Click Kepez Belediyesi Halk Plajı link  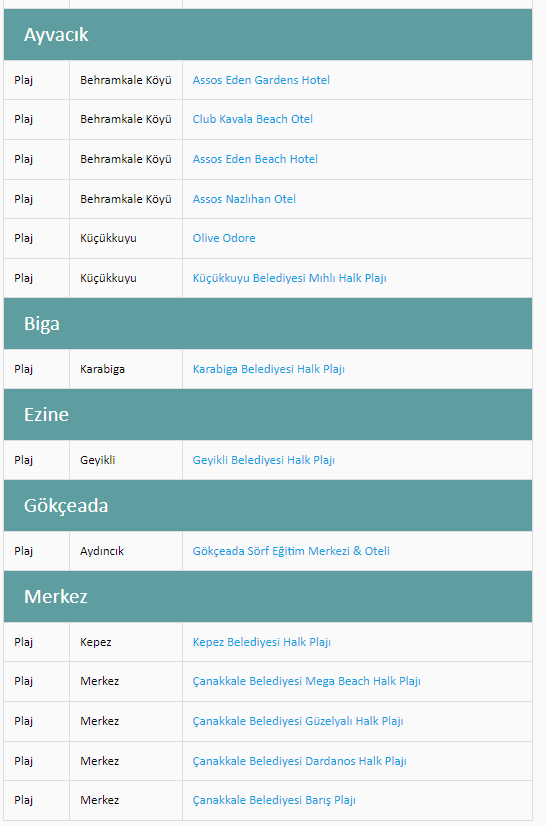click(x=261, y=642)
